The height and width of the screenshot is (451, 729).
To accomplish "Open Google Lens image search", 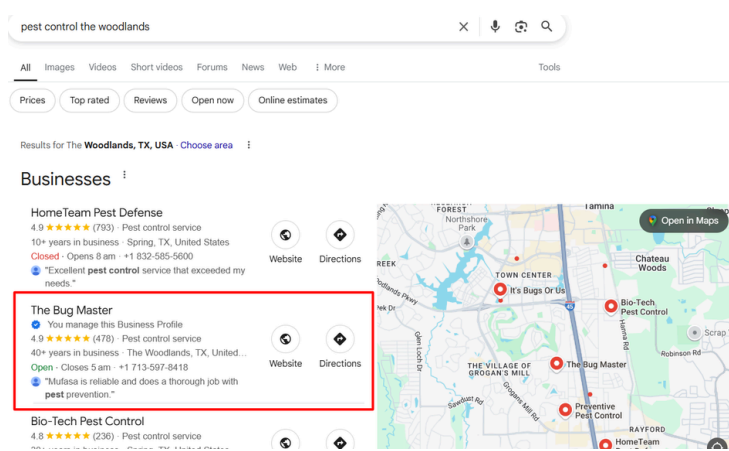I will (521, 27).
